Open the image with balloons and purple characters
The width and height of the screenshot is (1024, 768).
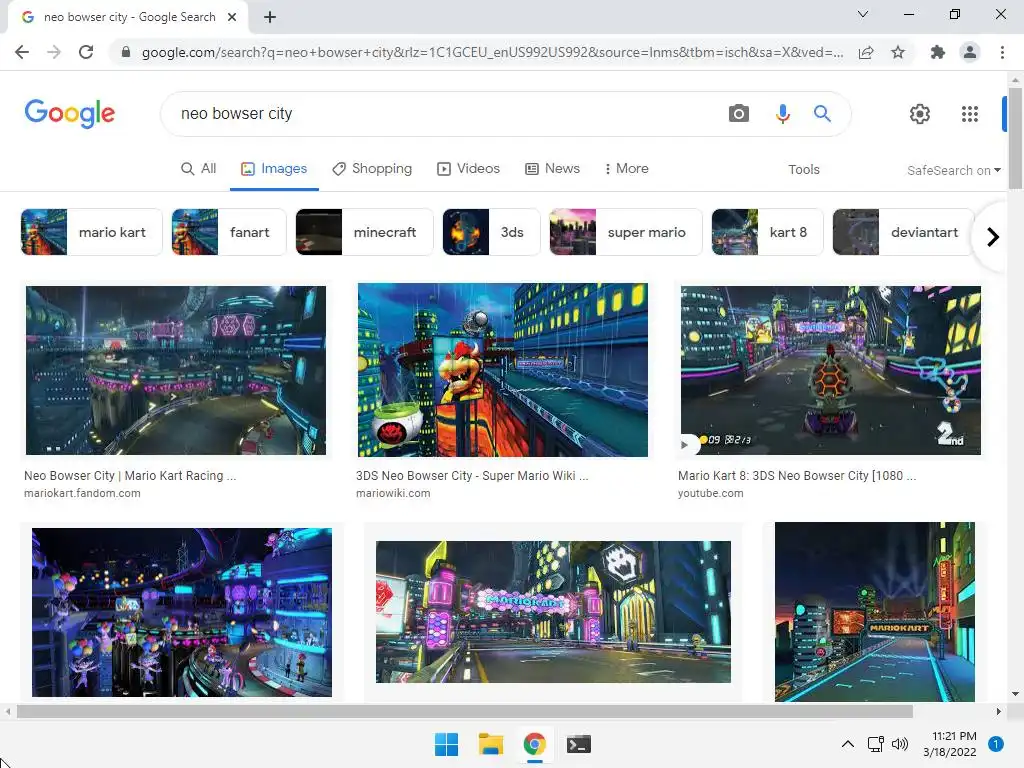tap(182, 612)
